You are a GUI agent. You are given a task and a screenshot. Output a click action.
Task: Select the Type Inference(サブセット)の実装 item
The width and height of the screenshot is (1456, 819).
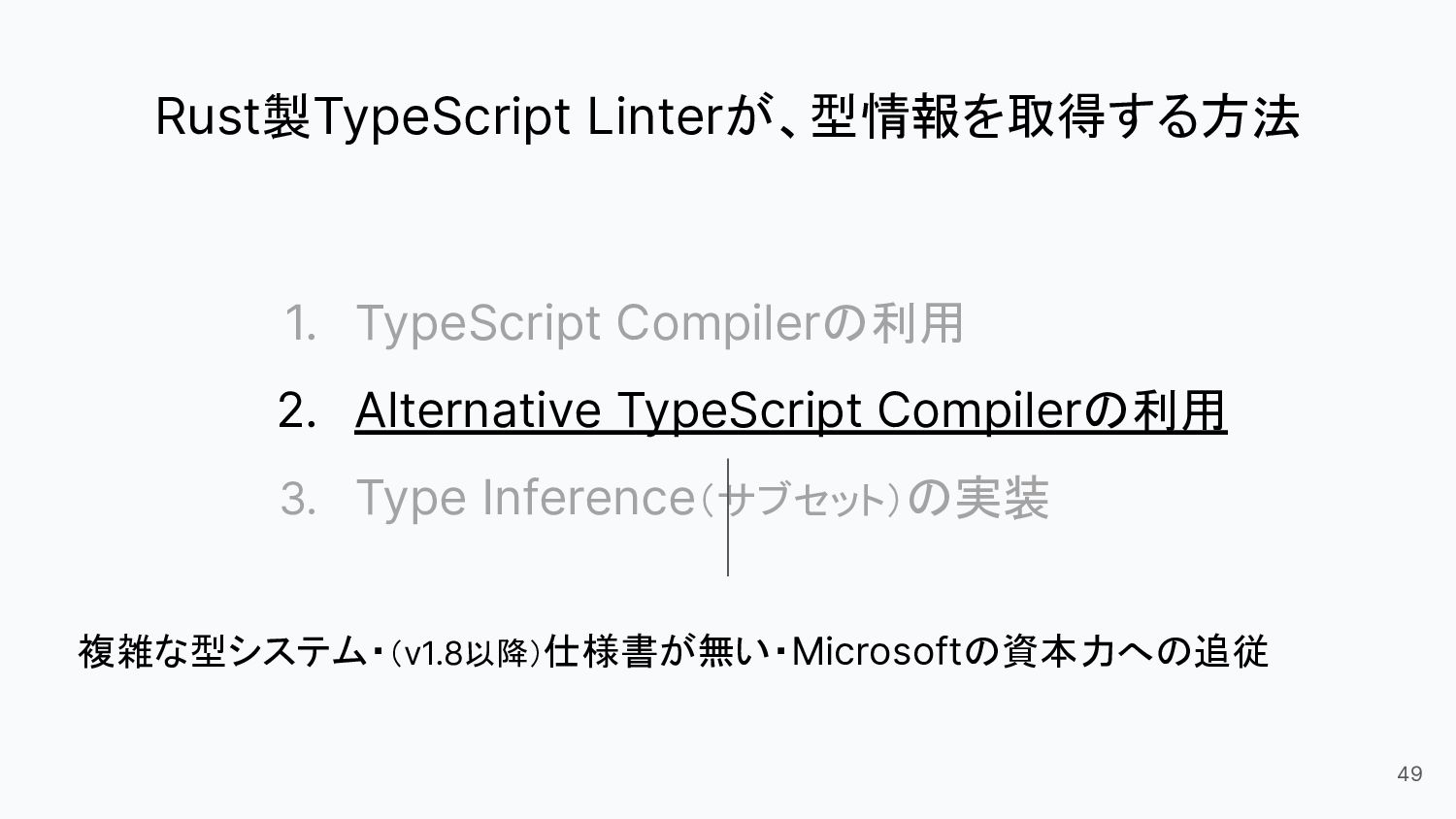pos(703,498)
